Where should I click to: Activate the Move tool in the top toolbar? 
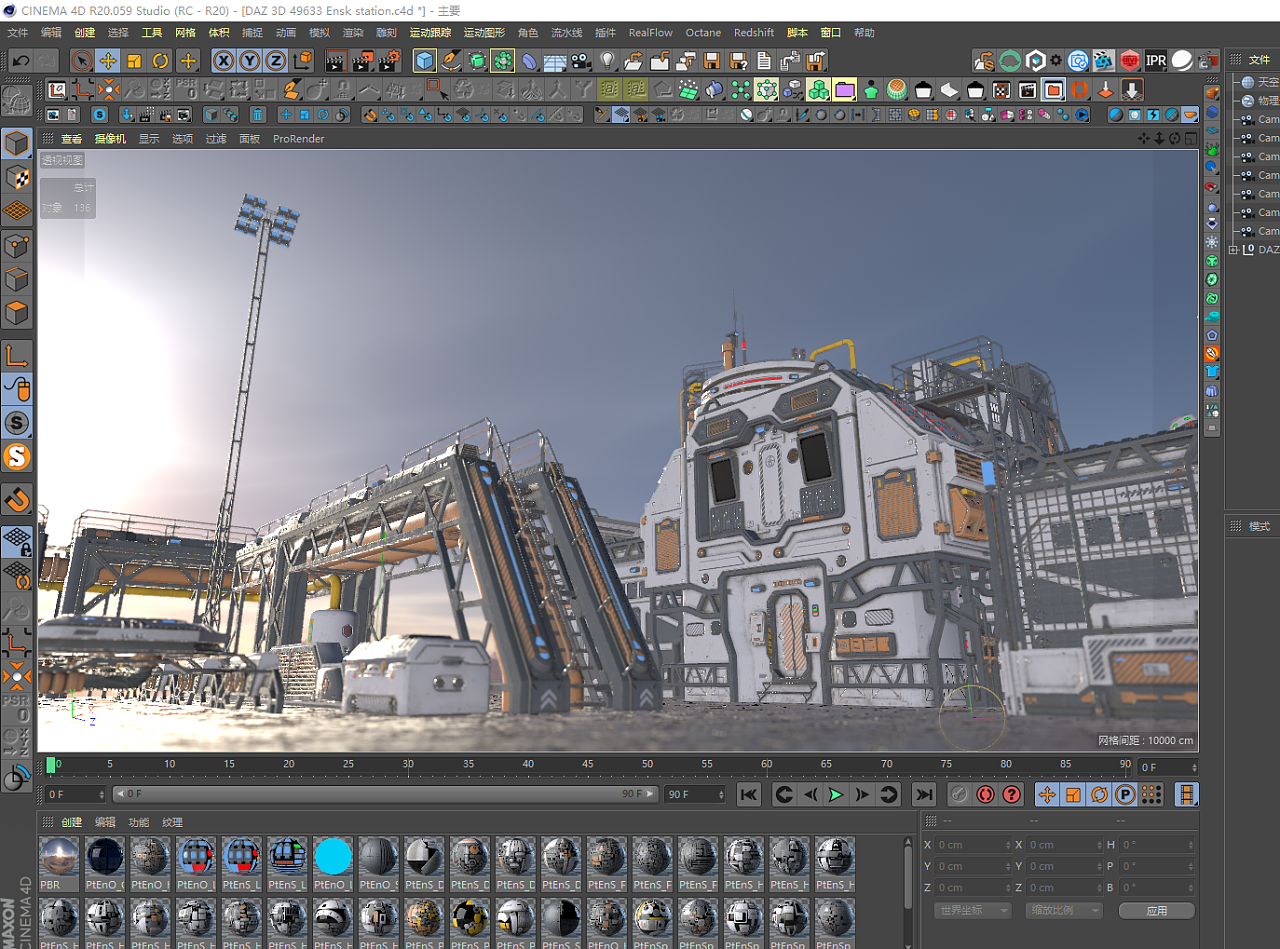click(108, 61)
